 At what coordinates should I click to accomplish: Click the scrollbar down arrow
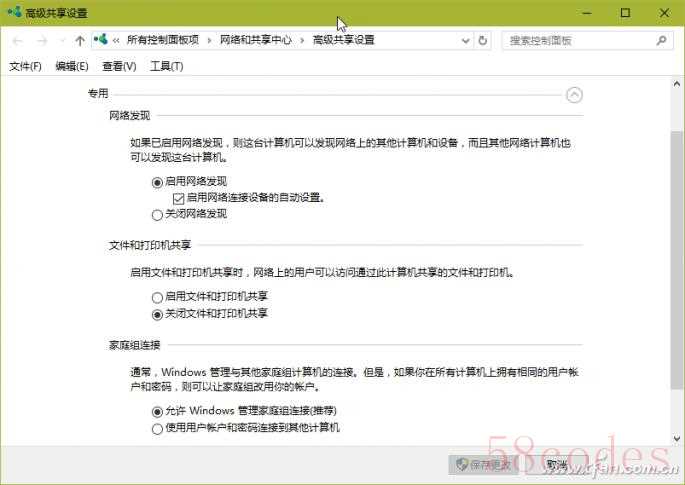point(677,438)
